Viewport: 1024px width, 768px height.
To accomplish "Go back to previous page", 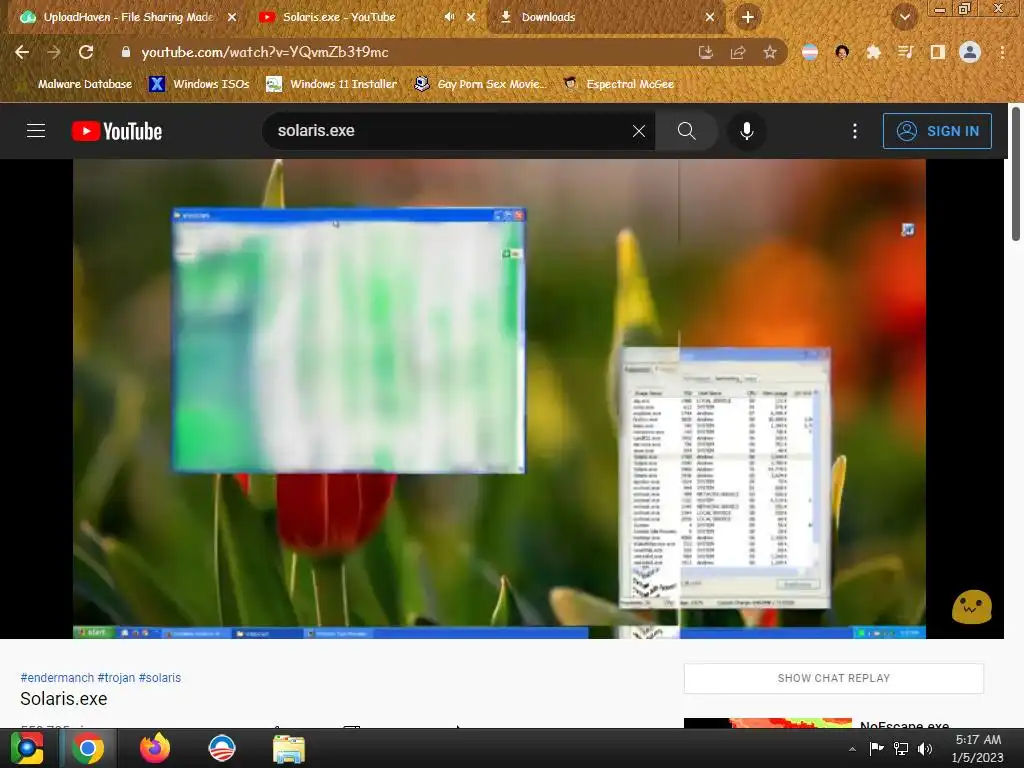I will (x=22, y=52).
